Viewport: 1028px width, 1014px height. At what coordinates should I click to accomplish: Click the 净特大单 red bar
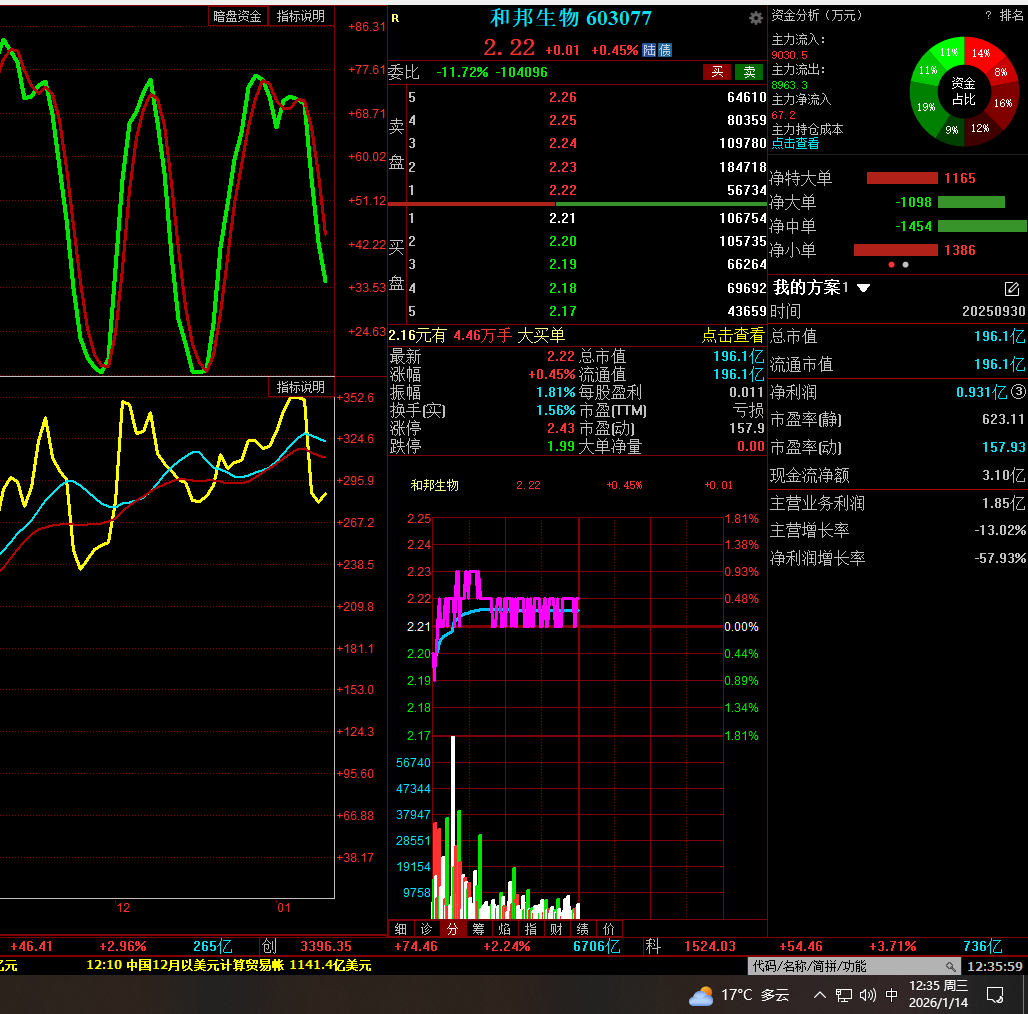[902, 178]
